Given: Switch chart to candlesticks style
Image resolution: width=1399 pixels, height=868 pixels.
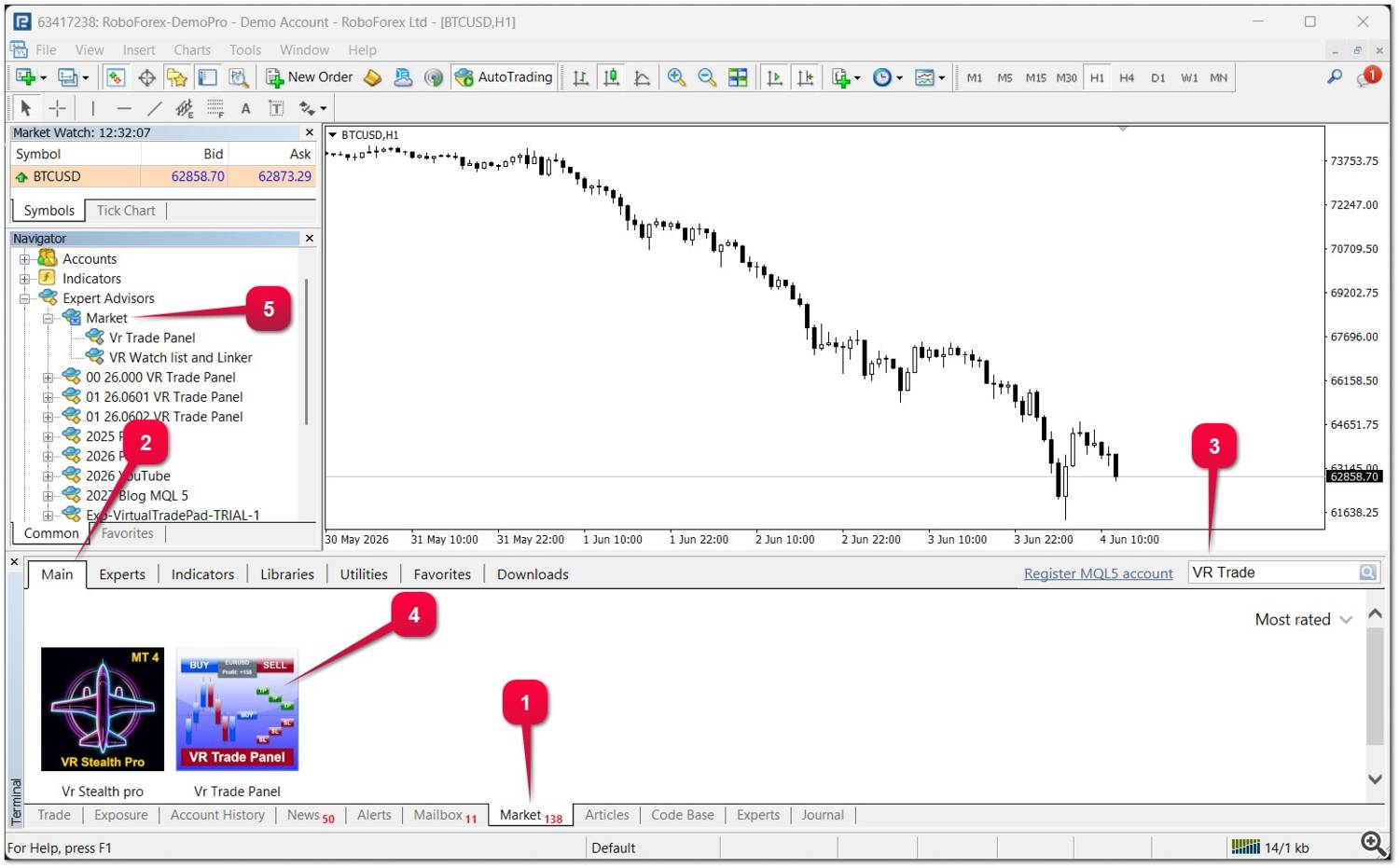Looking at the screenshot, I should tap(612, 77).
